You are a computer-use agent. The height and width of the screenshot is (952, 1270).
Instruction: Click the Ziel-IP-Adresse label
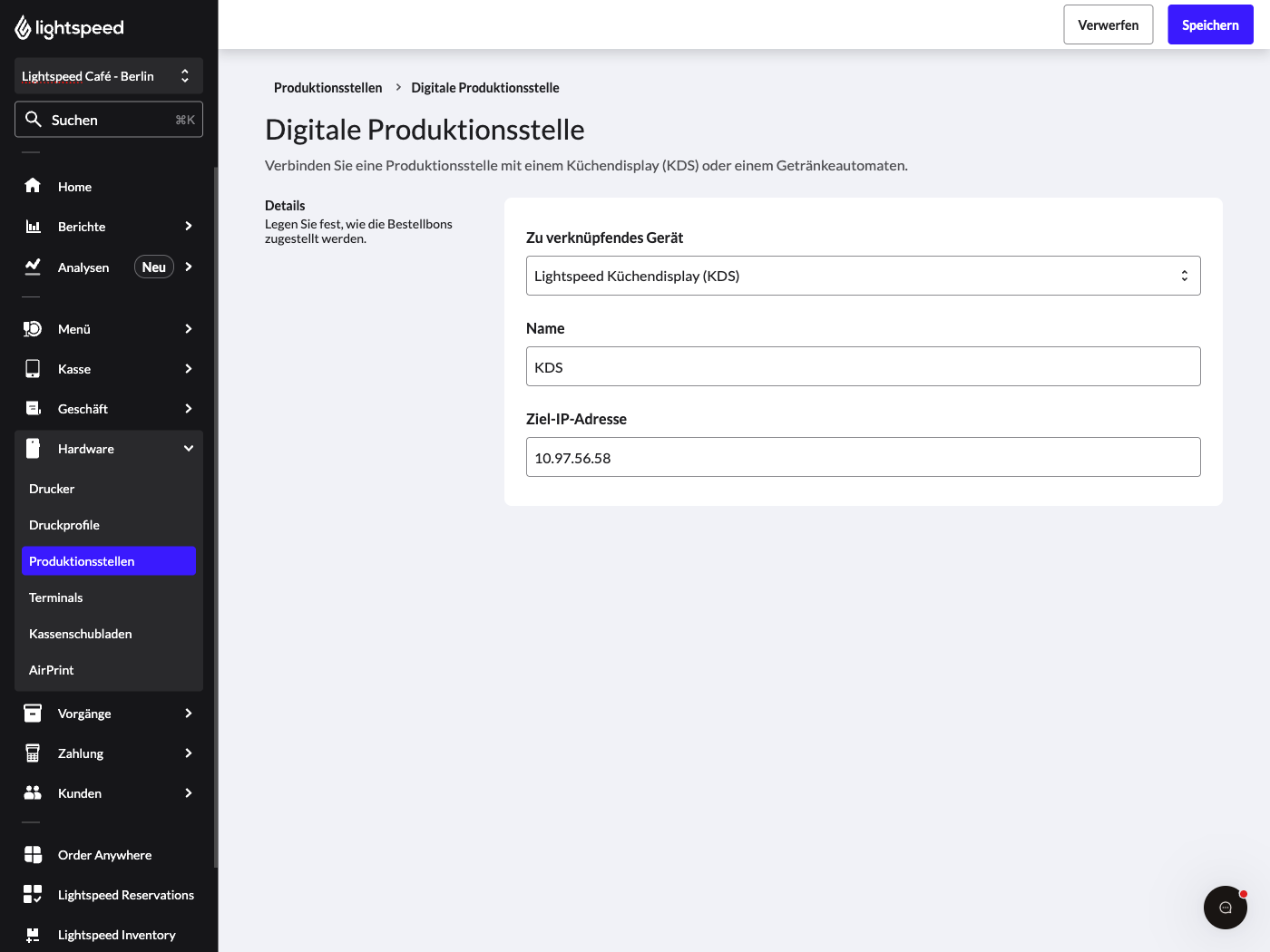(x=576, y=419)
